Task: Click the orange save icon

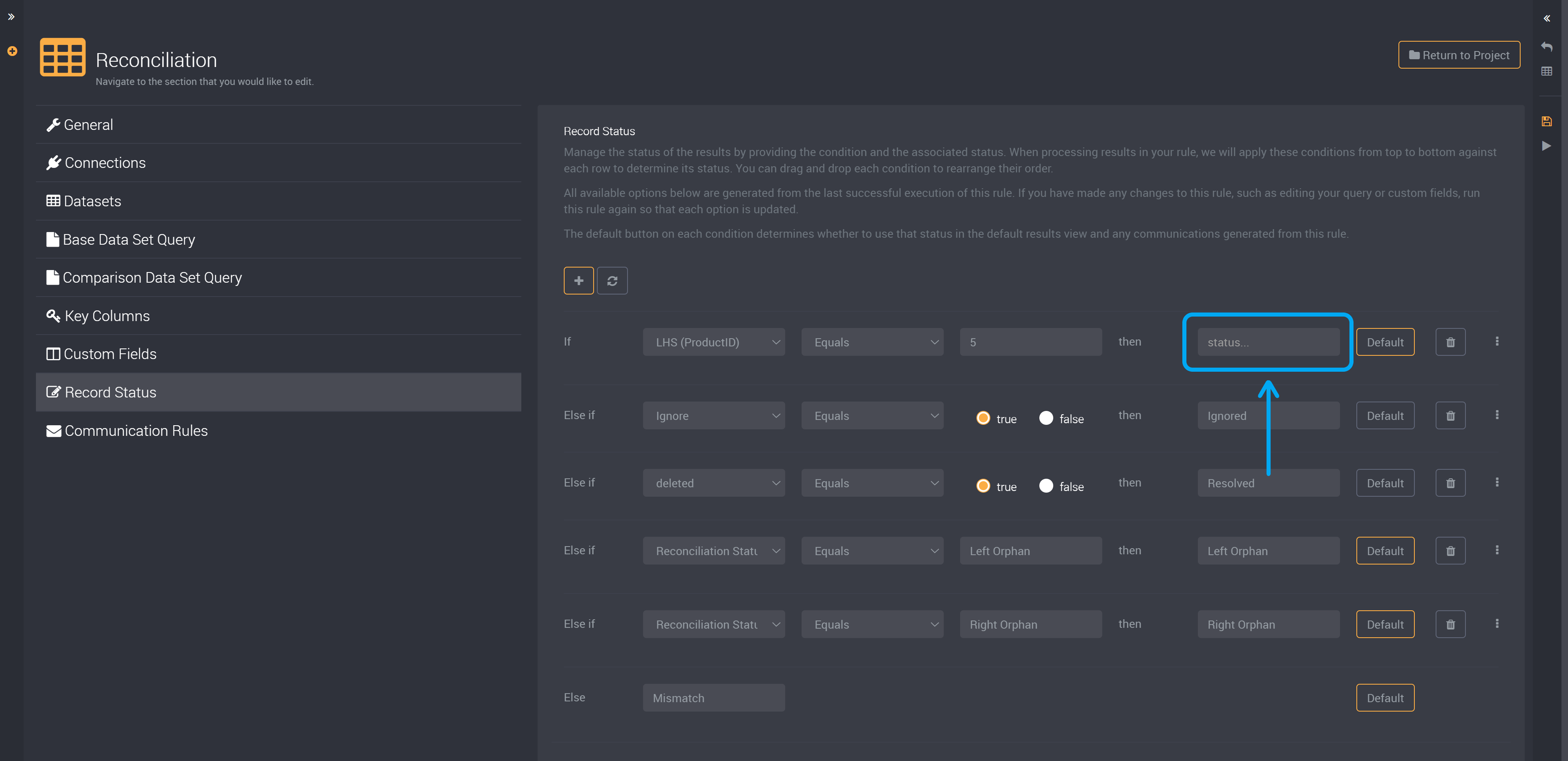Action: point(1547,121)
